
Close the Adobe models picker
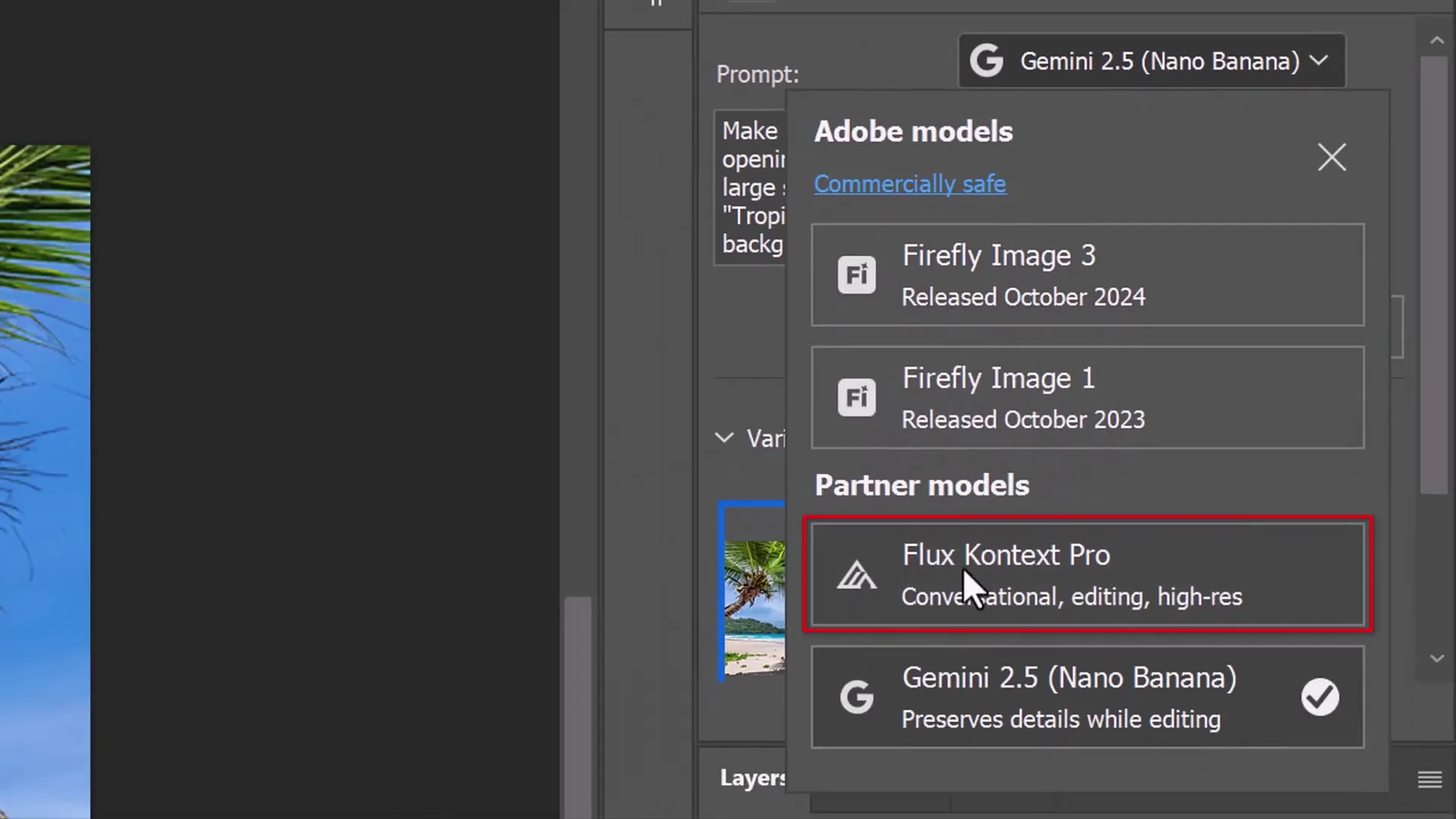pos(1332,157)
